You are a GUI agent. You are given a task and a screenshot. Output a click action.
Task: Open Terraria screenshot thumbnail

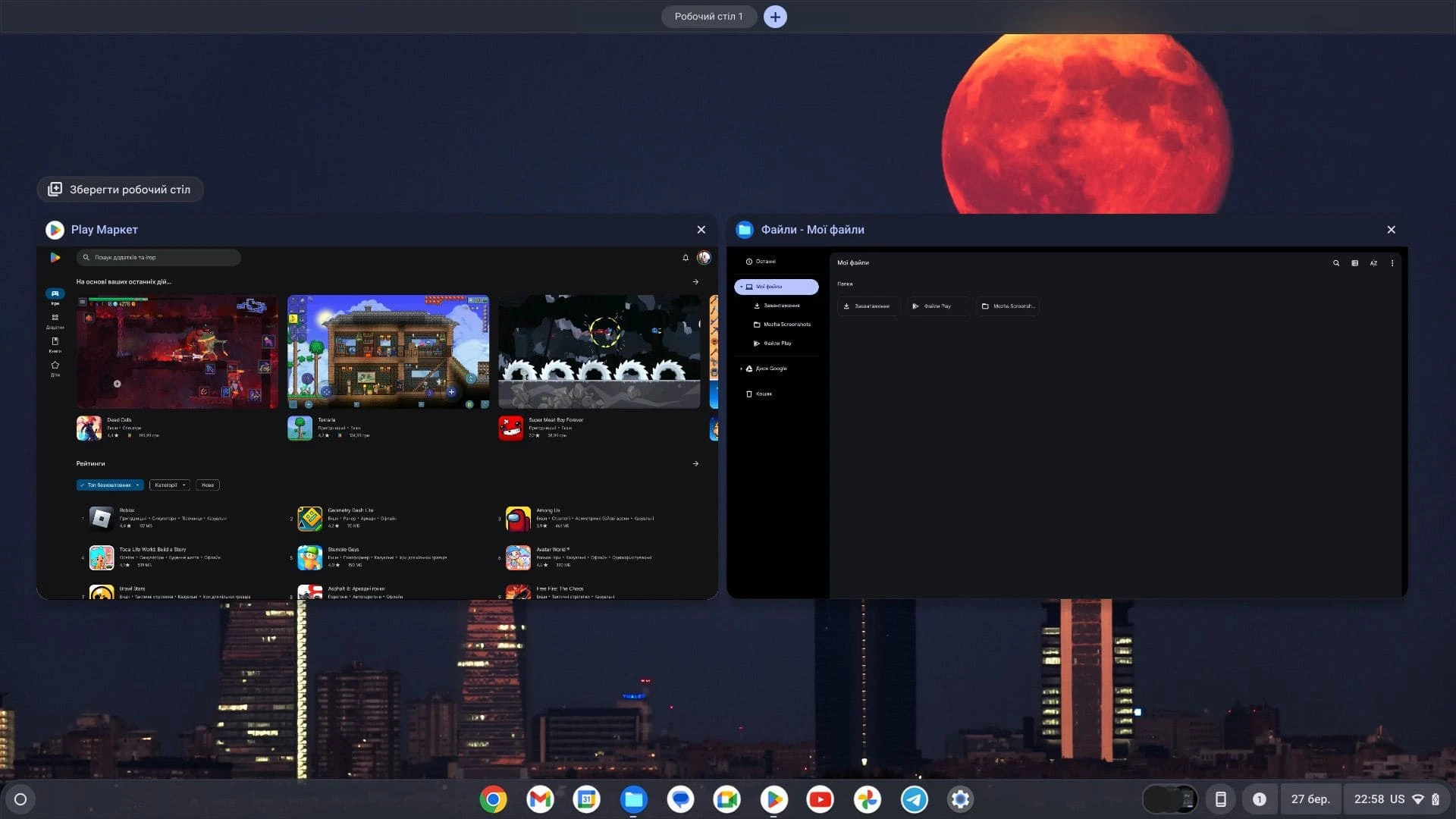[x=388, y=352]
